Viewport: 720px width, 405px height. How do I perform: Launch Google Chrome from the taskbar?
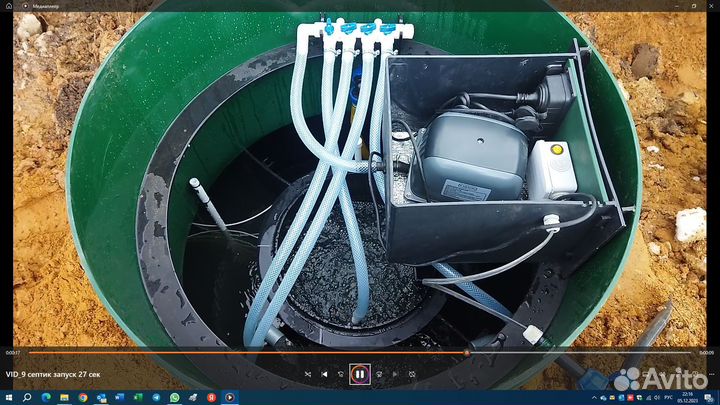point(83,397)
